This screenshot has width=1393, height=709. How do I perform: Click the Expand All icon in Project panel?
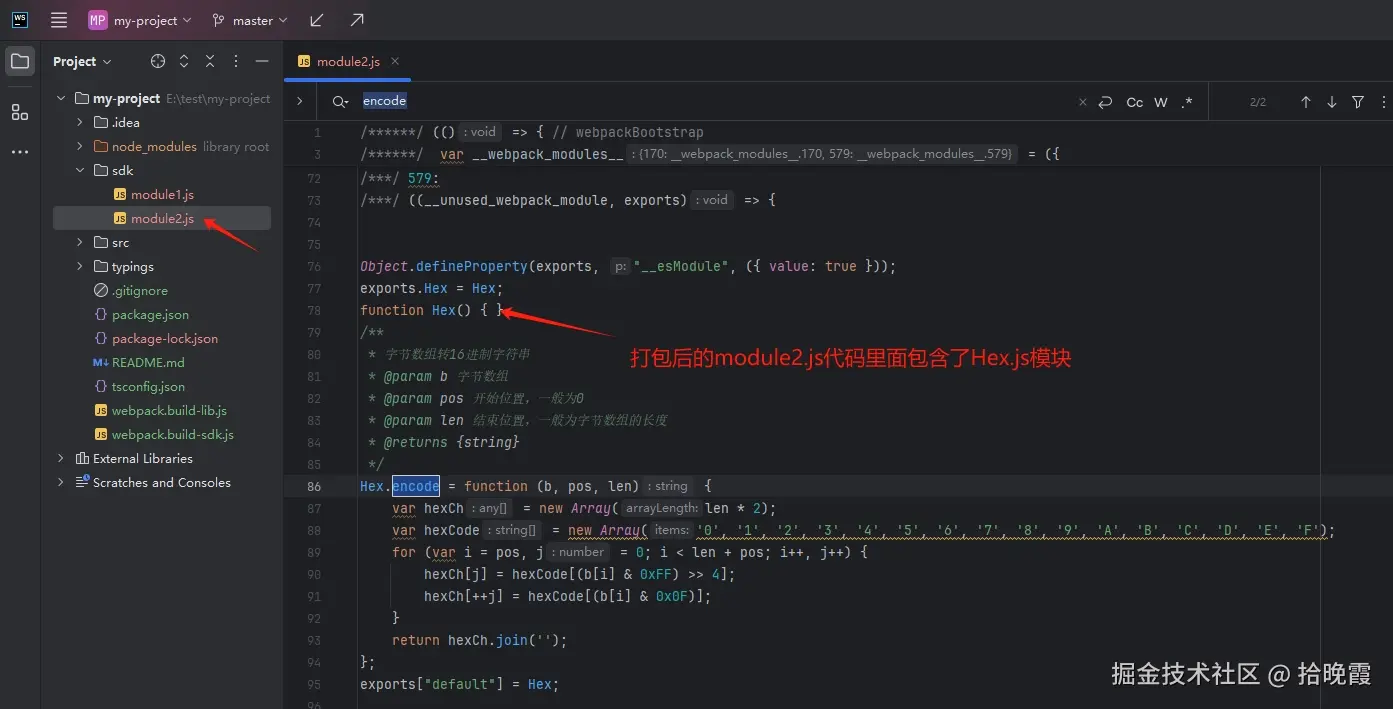[x=183, y=60]
